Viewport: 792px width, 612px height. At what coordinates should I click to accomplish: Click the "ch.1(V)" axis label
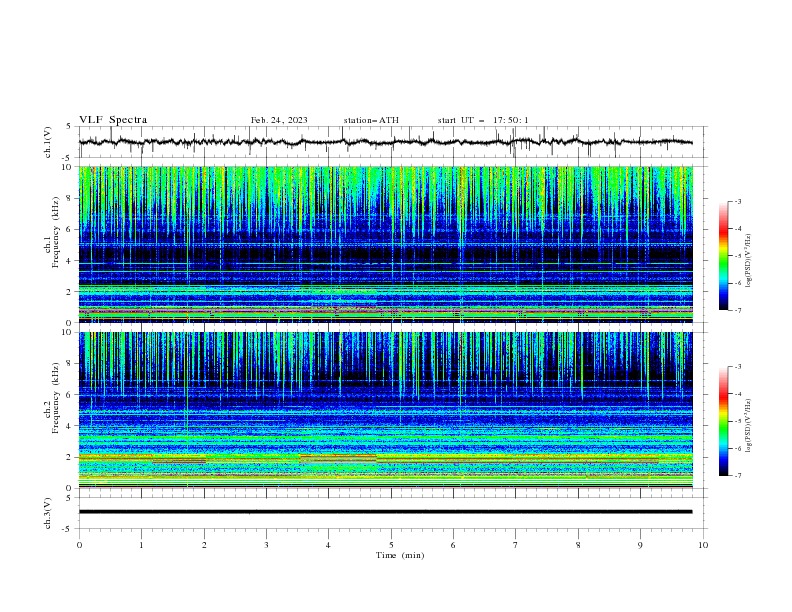click(48, 142)
